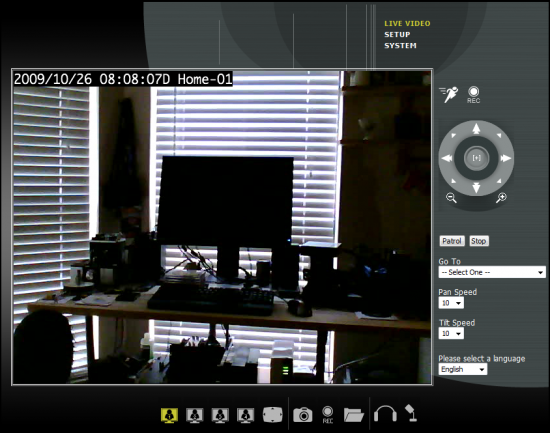Pan the camera right with the right arrow

pos(505,158)
